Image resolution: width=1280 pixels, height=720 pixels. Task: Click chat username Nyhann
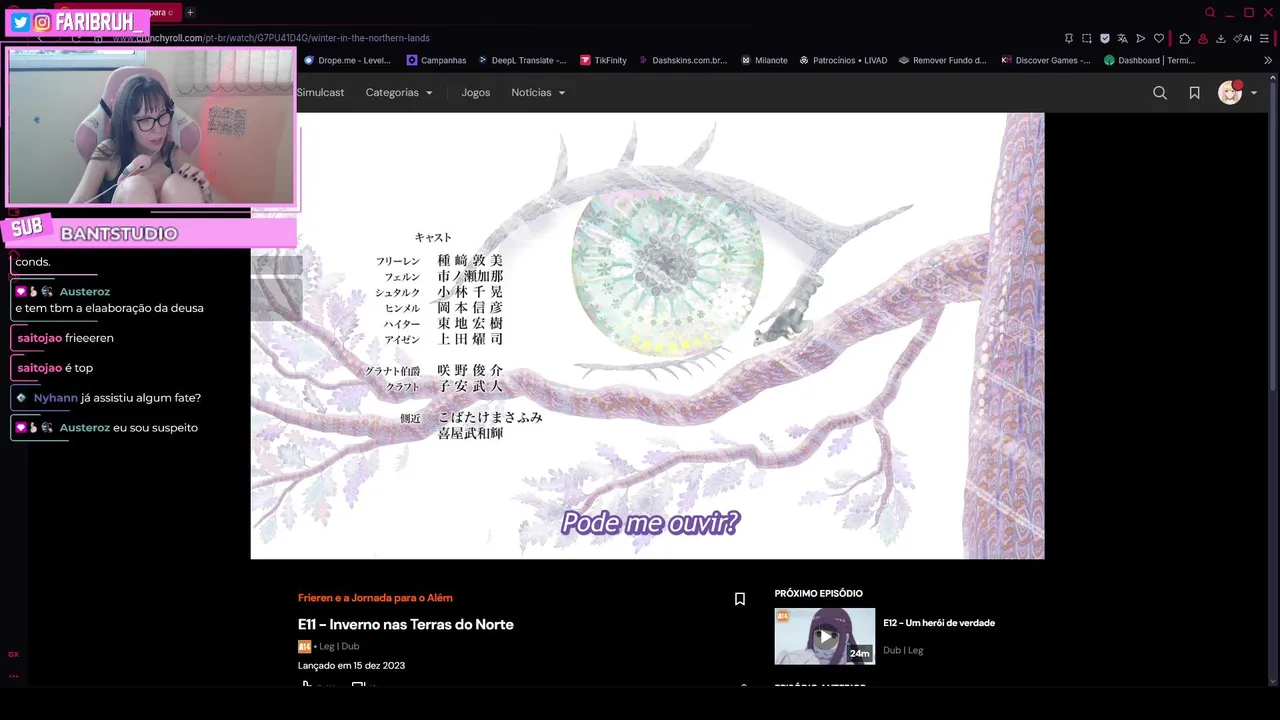pos(55,398)
